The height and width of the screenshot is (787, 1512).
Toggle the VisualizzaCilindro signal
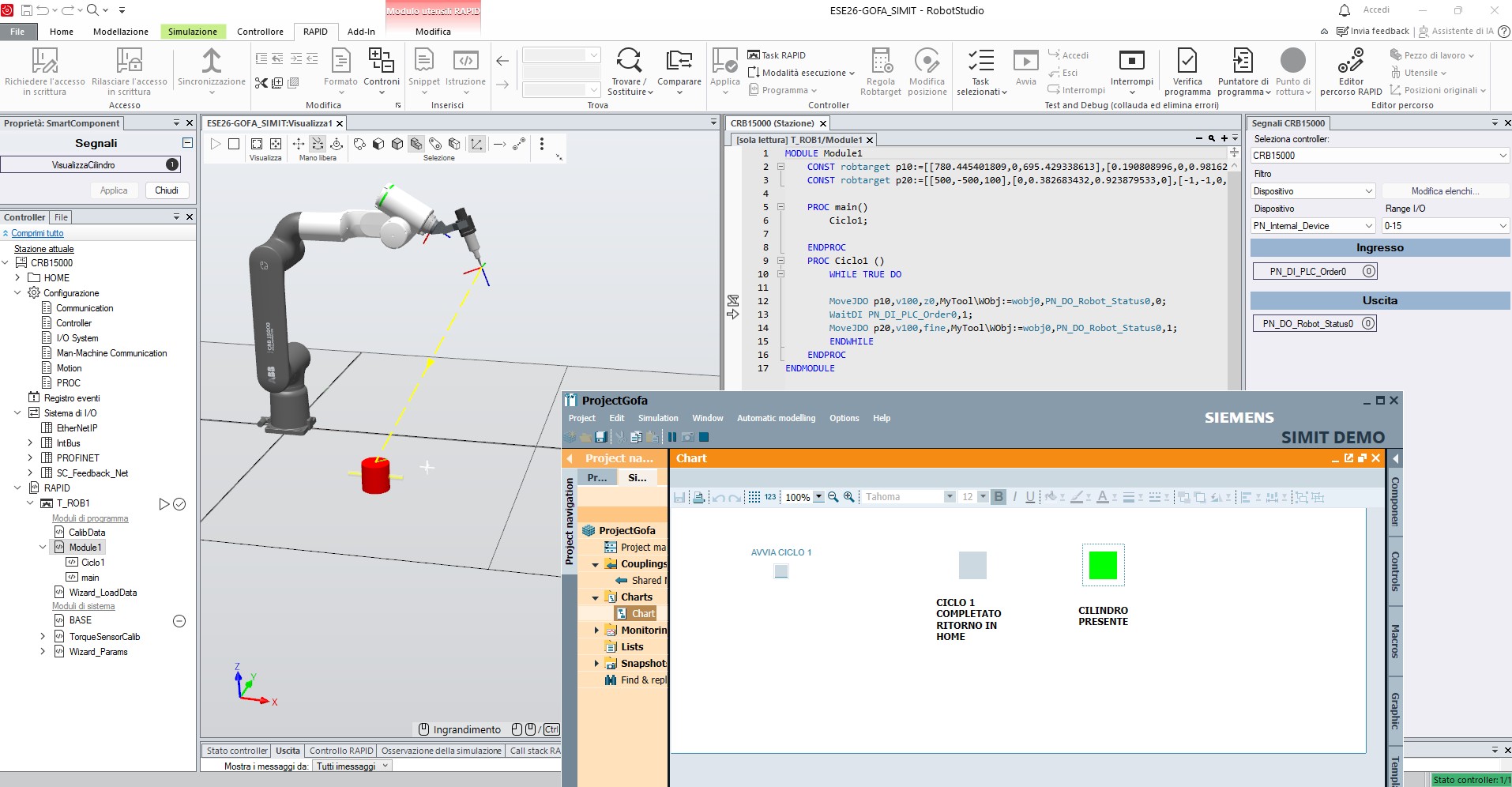point(91,164)
